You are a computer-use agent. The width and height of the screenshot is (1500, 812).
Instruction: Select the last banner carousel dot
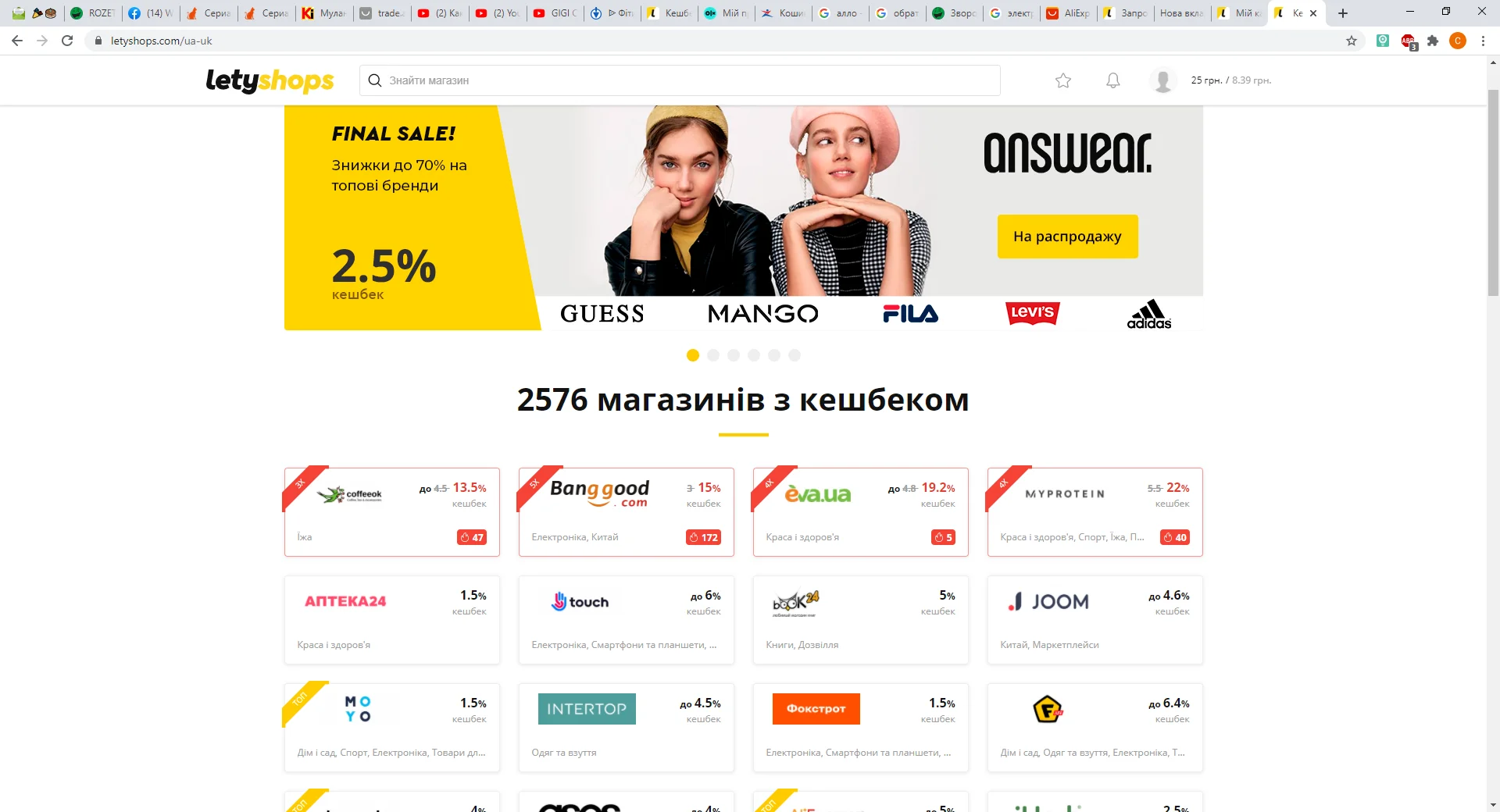click(794, 355)
